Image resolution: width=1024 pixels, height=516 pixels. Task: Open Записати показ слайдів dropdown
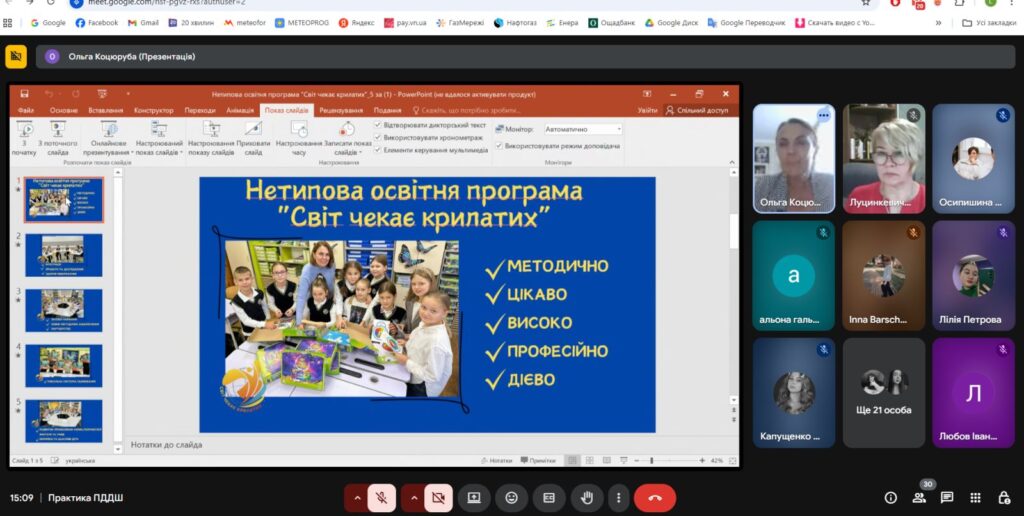click(347, 138)
